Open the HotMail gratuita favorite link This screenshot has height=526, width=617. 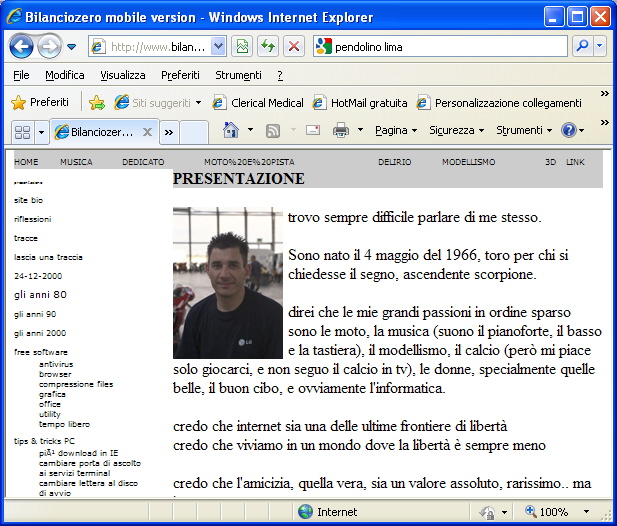tap(360, 103)
